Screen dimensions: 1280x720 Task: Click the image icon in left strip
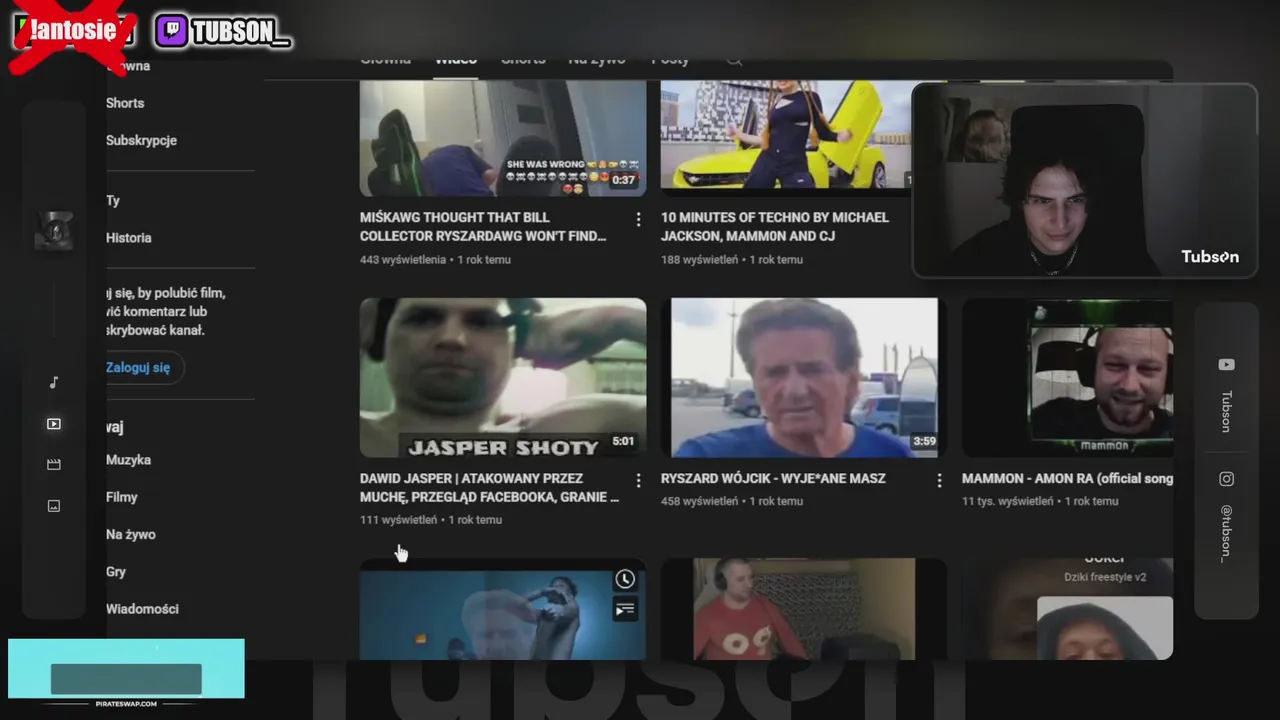click(54, 506)
